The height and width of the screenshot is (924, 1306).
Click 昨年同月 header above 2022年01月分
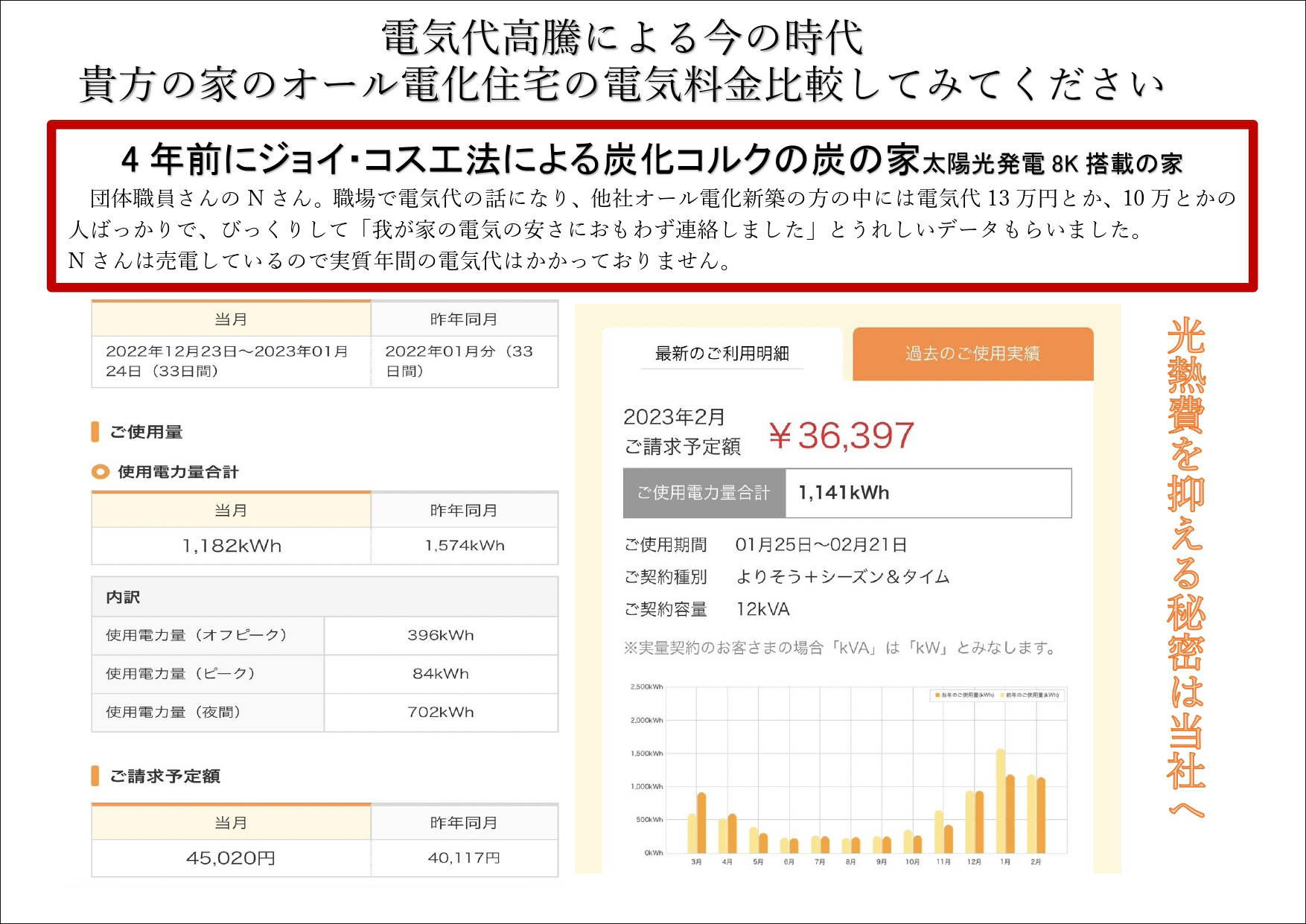pyautogui.click(x=464, y=319)
